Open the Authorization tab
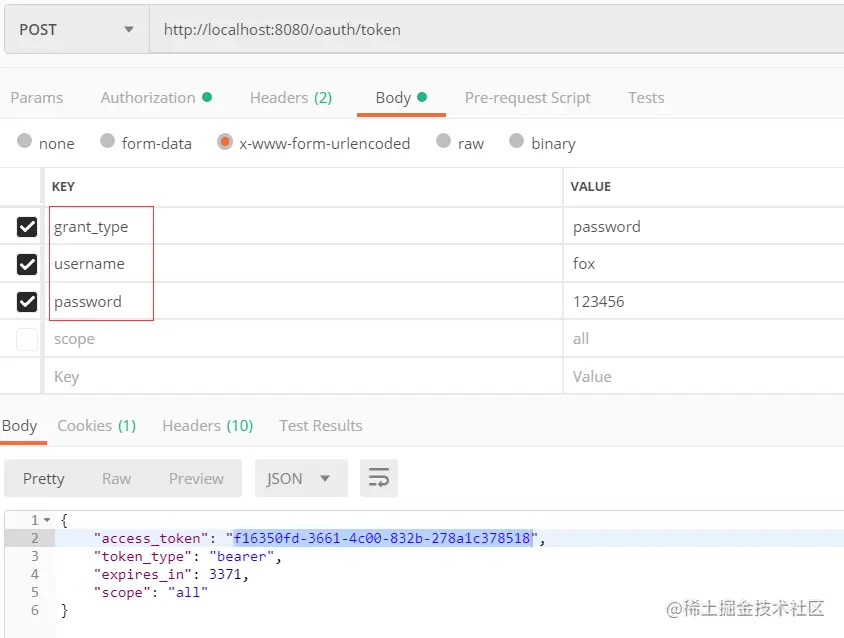 [x=156, y=98]
